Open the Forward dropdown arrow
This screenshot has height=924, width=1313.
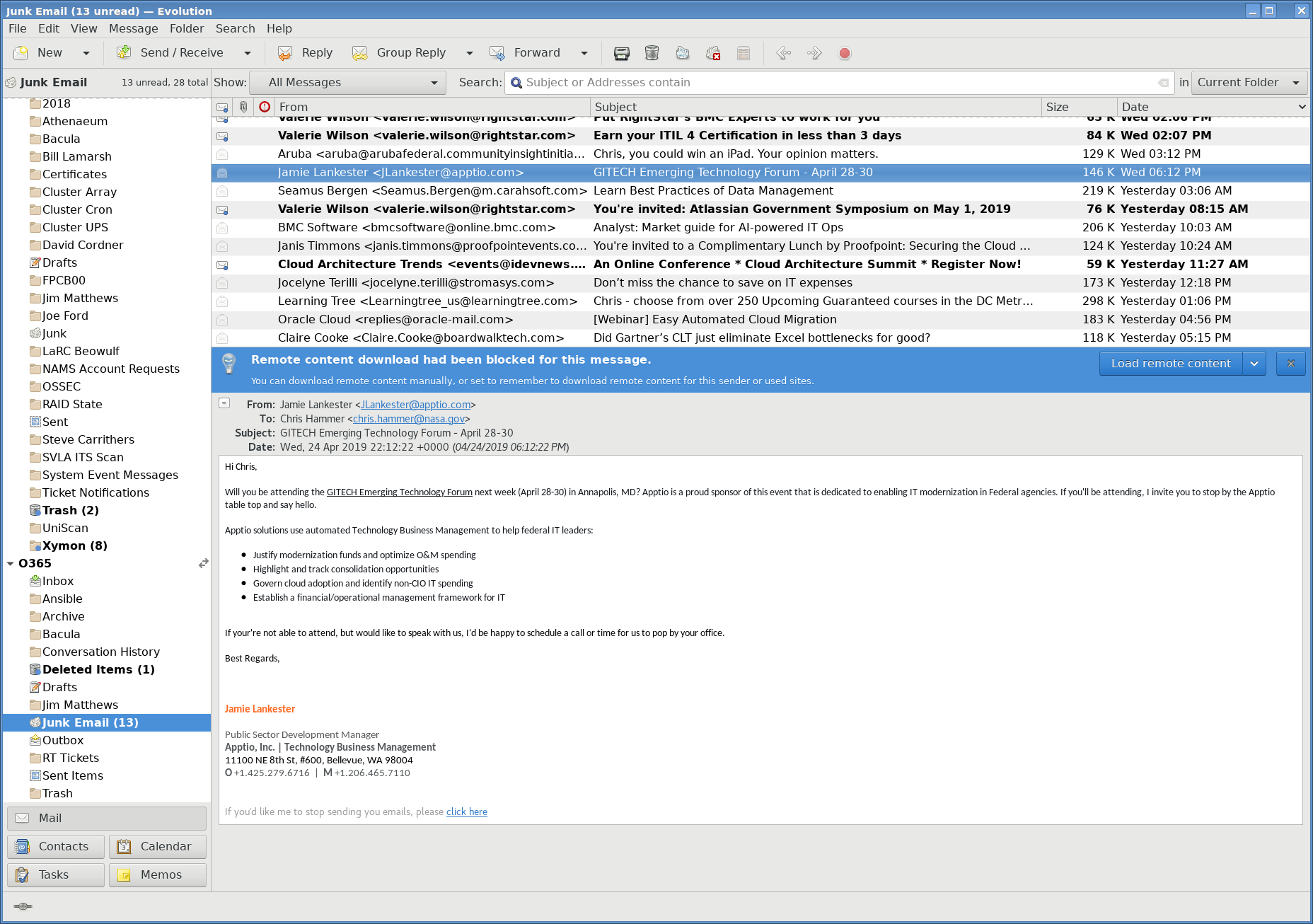(584, 53)
